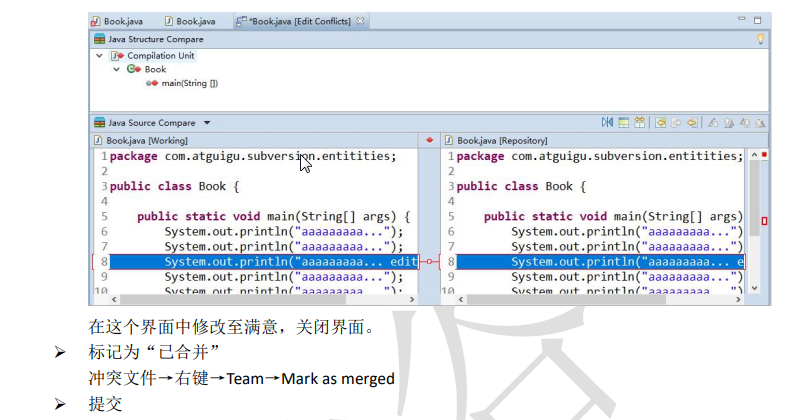Copy current change from right to left

click(x=692, y=123)
